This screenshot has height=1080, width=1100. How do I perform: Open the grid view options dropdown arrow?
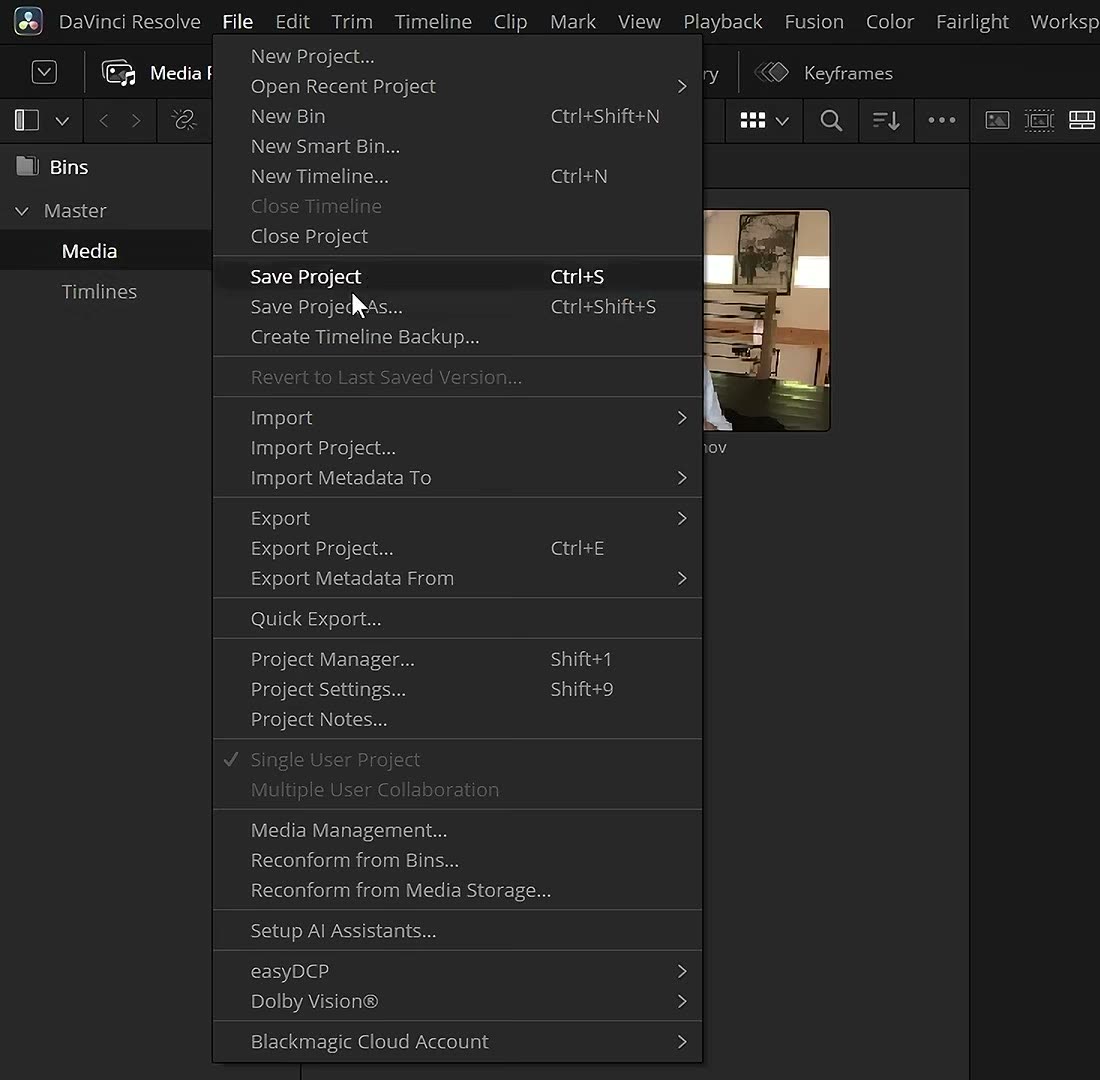coord(782,121)
